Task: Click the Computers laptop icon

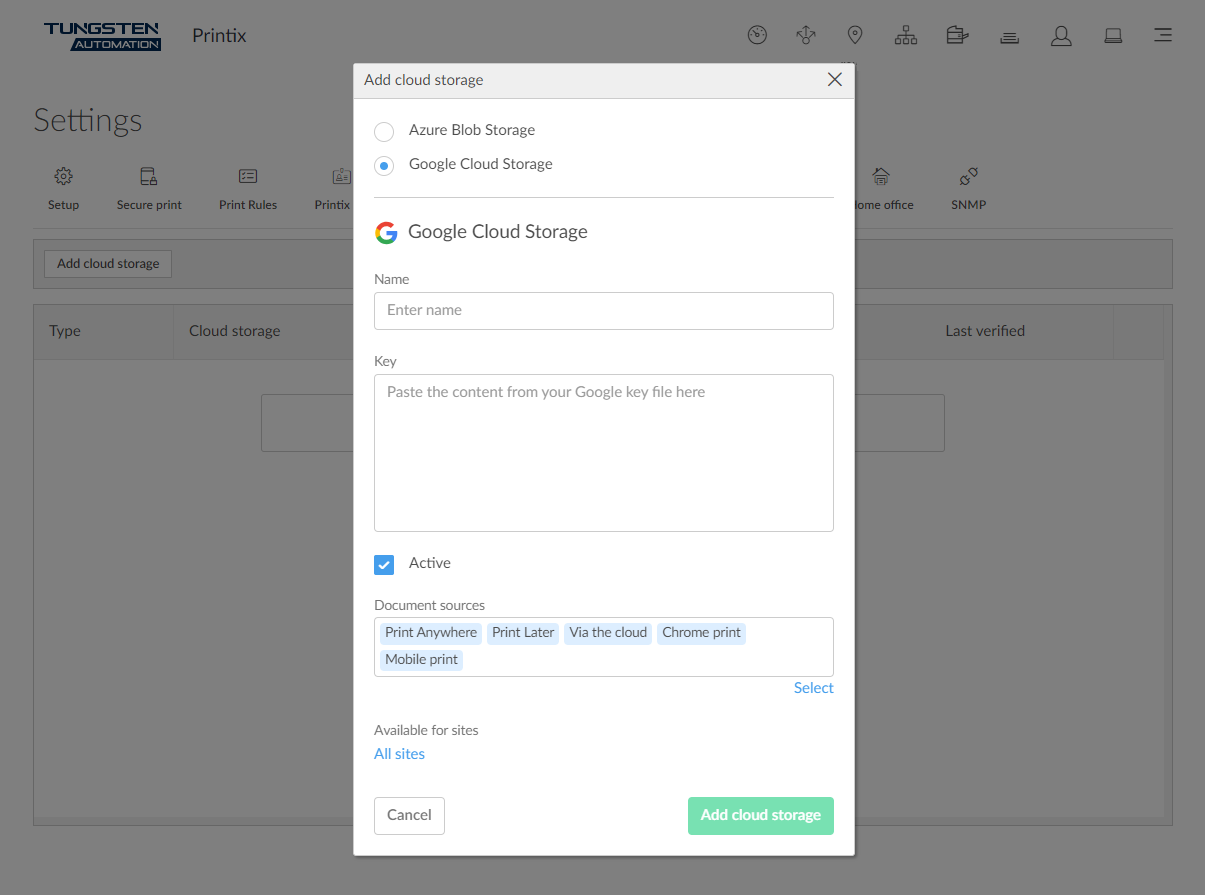Action: pos(1113,35)
